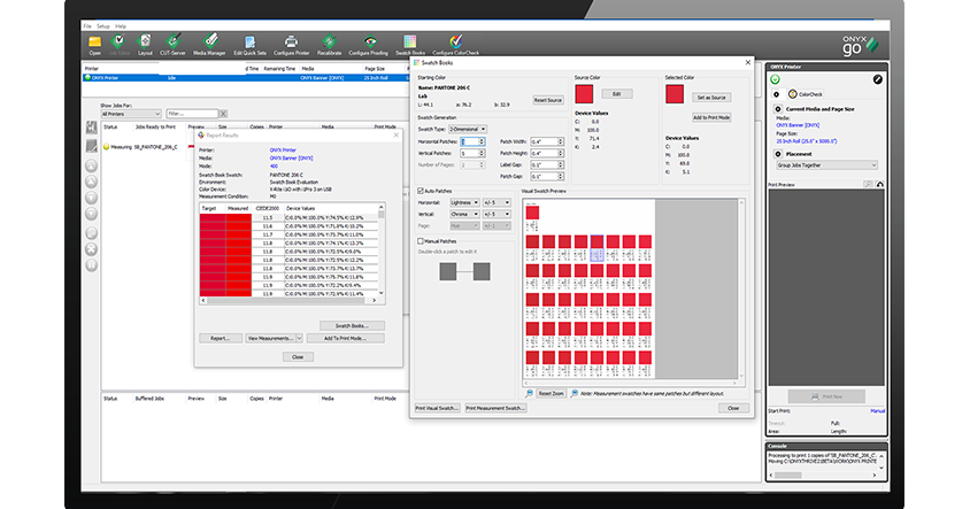The width and height of the screenshot is (970, 509).
Task: Click Print Visual Swatch button
Action: coord(437,408)
